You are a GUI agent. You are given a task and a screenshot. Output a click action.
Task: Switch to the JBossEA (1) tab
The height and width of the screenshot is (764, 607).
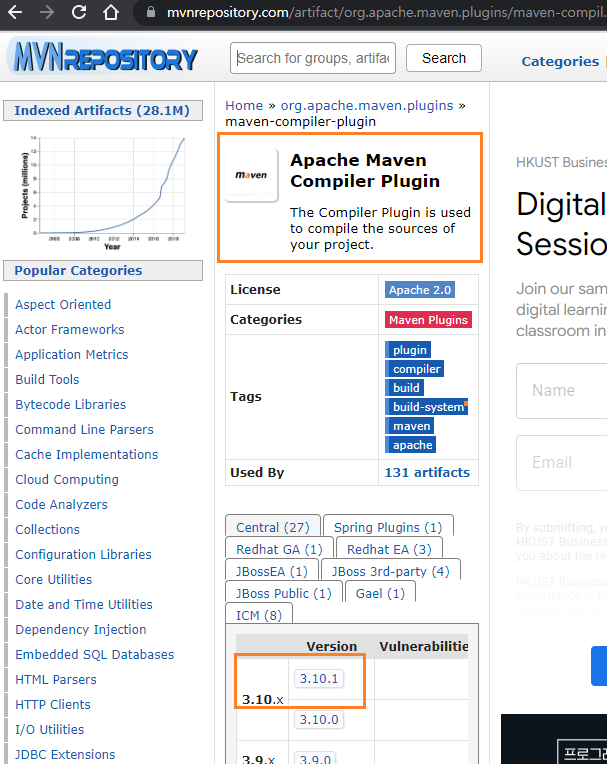click(x=272, y=571)
